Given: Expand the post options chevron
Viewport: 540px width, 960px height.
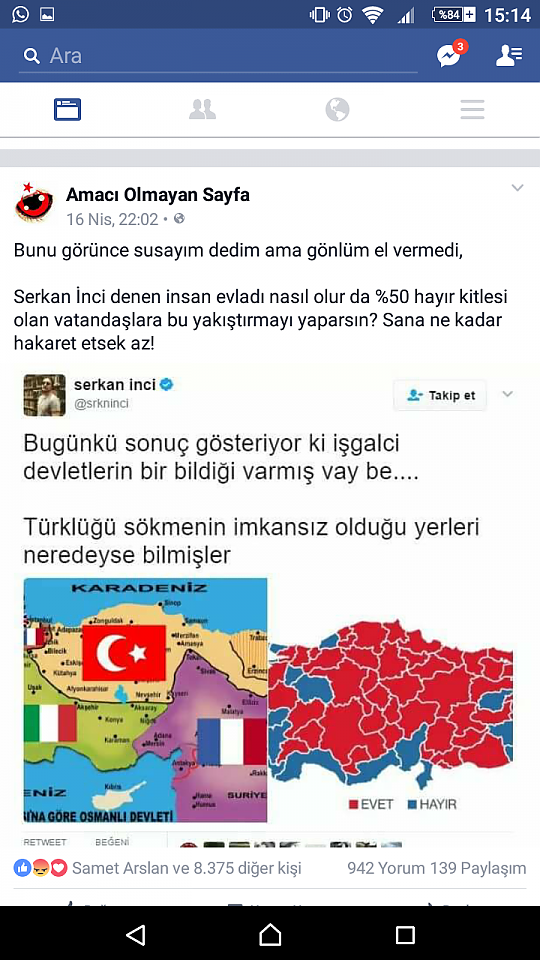Looking at the screenshot, I should pos(518,188).
